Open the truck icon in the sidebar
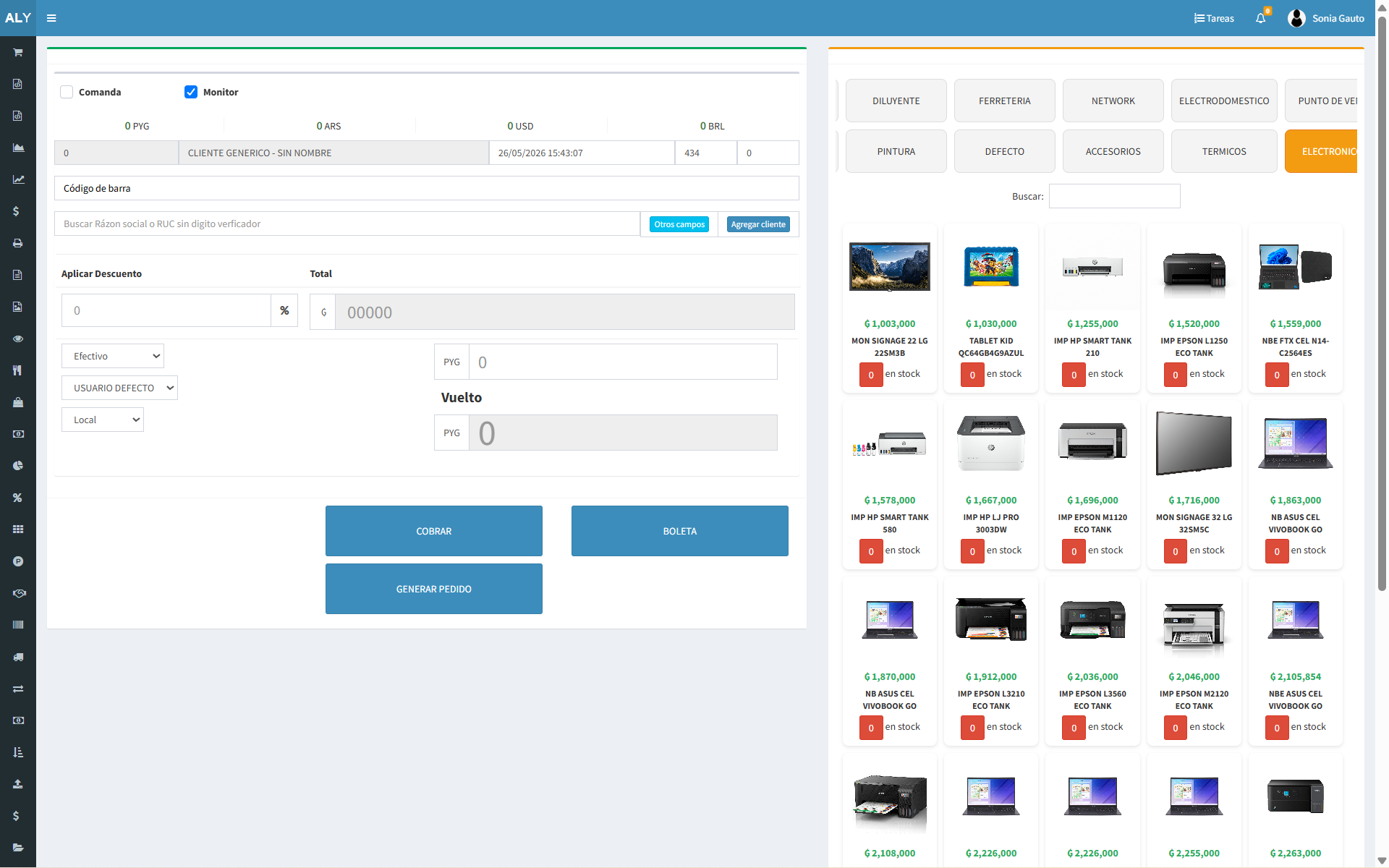 [x=18, y=657]
